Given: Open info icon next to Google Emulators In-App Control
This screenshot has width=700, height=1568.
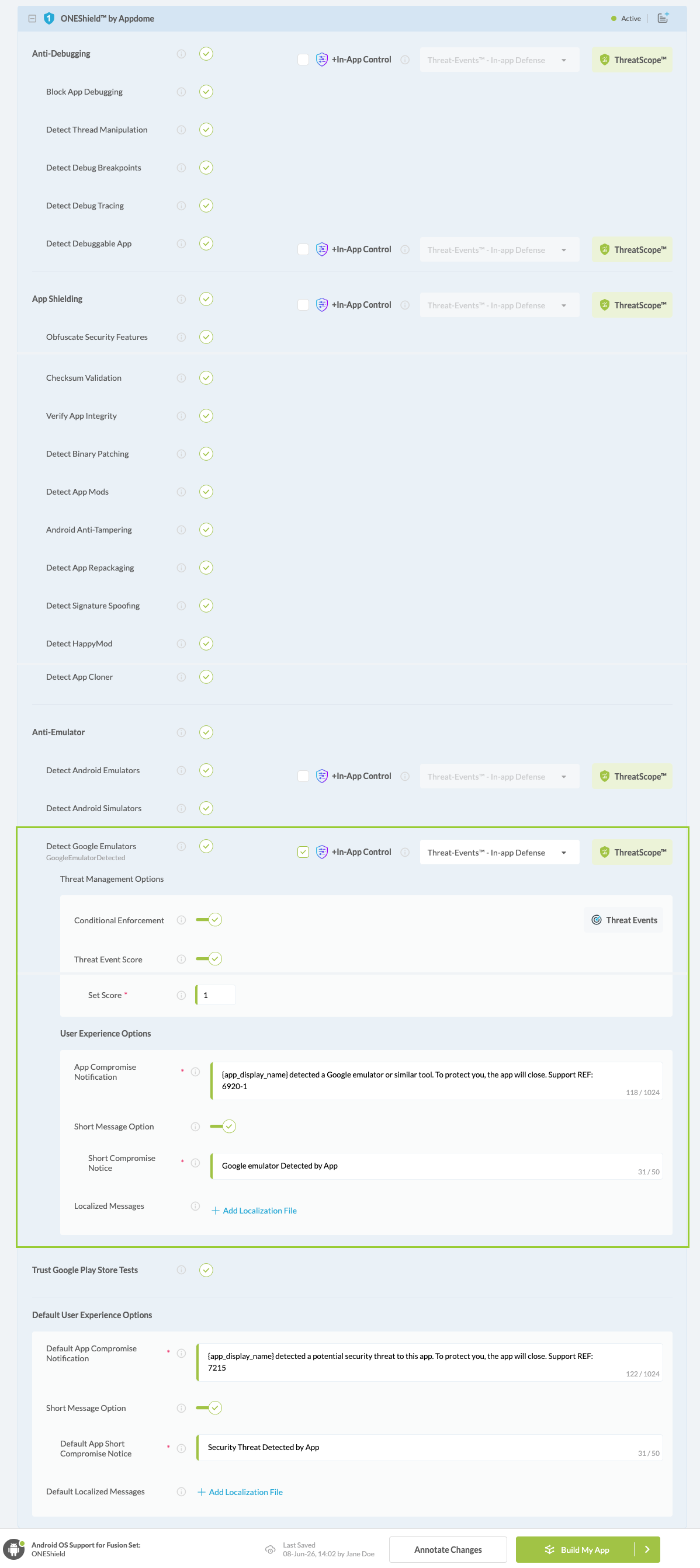Looking at the screenshot, I should pyautogui.click(x=405, y=852).
